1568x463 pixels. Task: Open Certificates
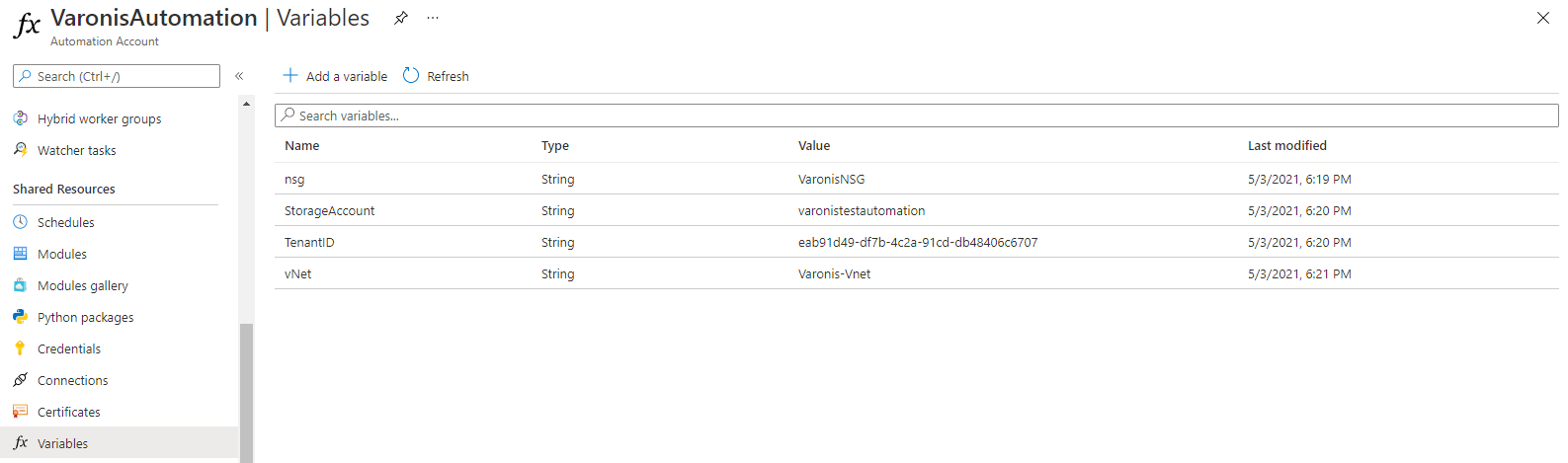pos(68,412)
